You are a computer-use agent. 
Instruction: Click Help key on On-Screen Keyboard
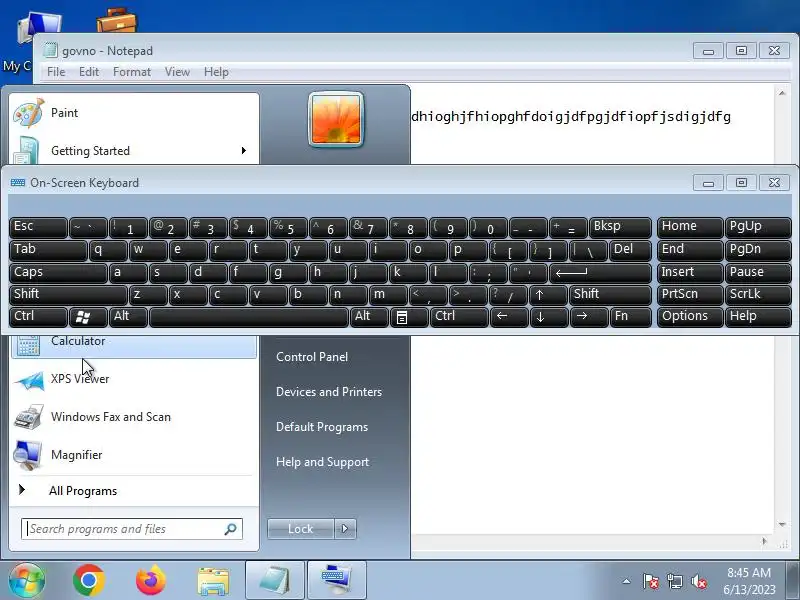point(758,317)
